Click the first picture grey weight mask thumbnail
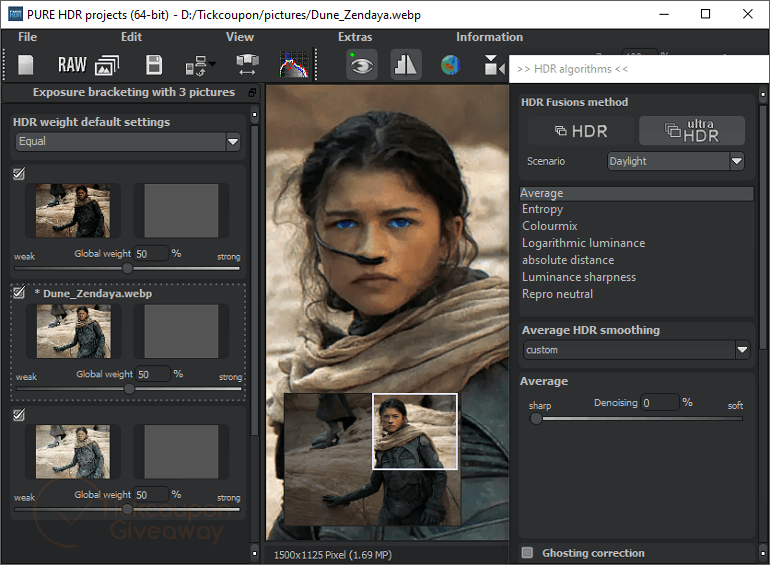 181,211
